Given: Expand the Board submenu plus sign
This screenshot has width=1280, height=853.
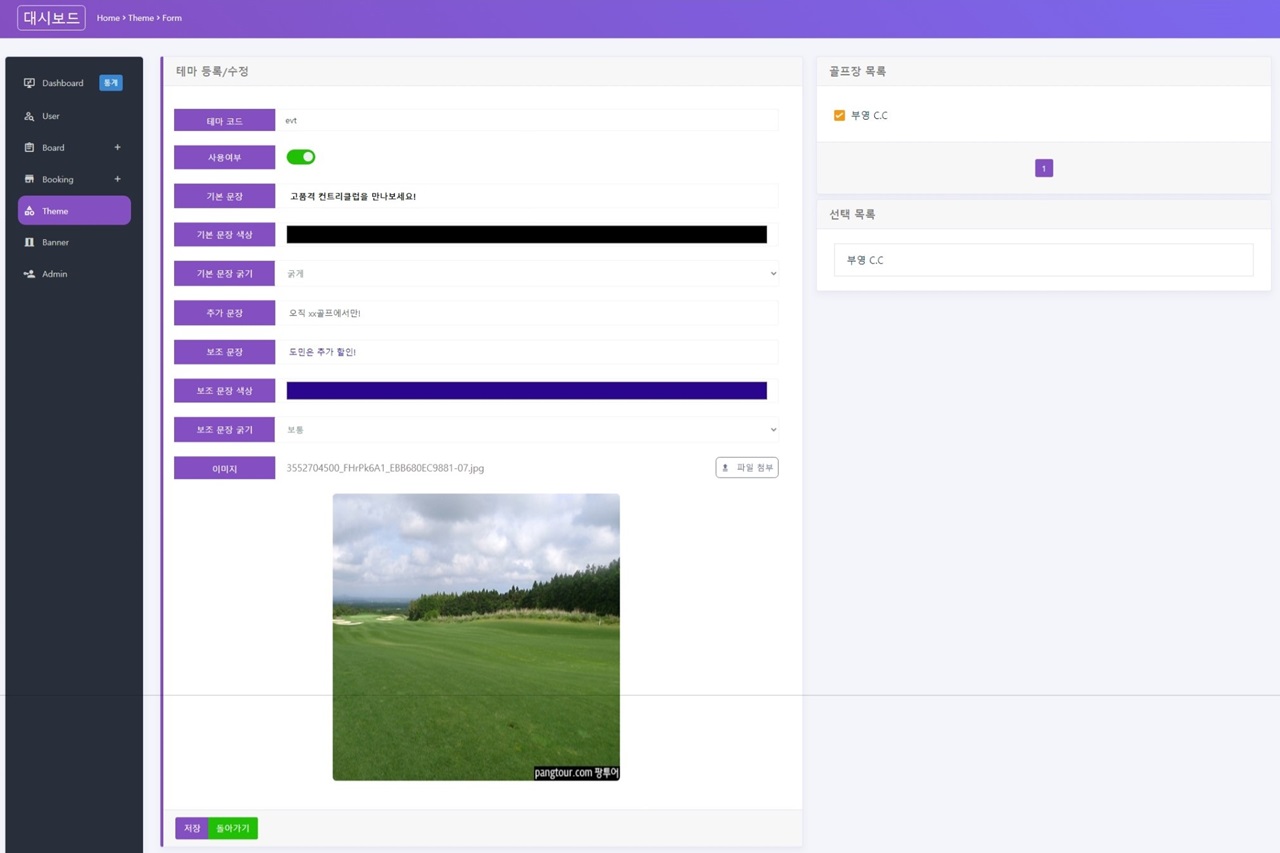Looking at the screenshot, I should [x=117, y=148].
